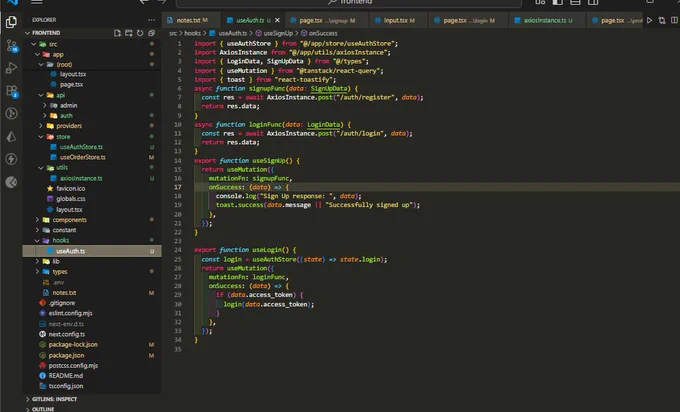Expand the providers folder
Screen dimensions: 680x412
tap(41, 126)
